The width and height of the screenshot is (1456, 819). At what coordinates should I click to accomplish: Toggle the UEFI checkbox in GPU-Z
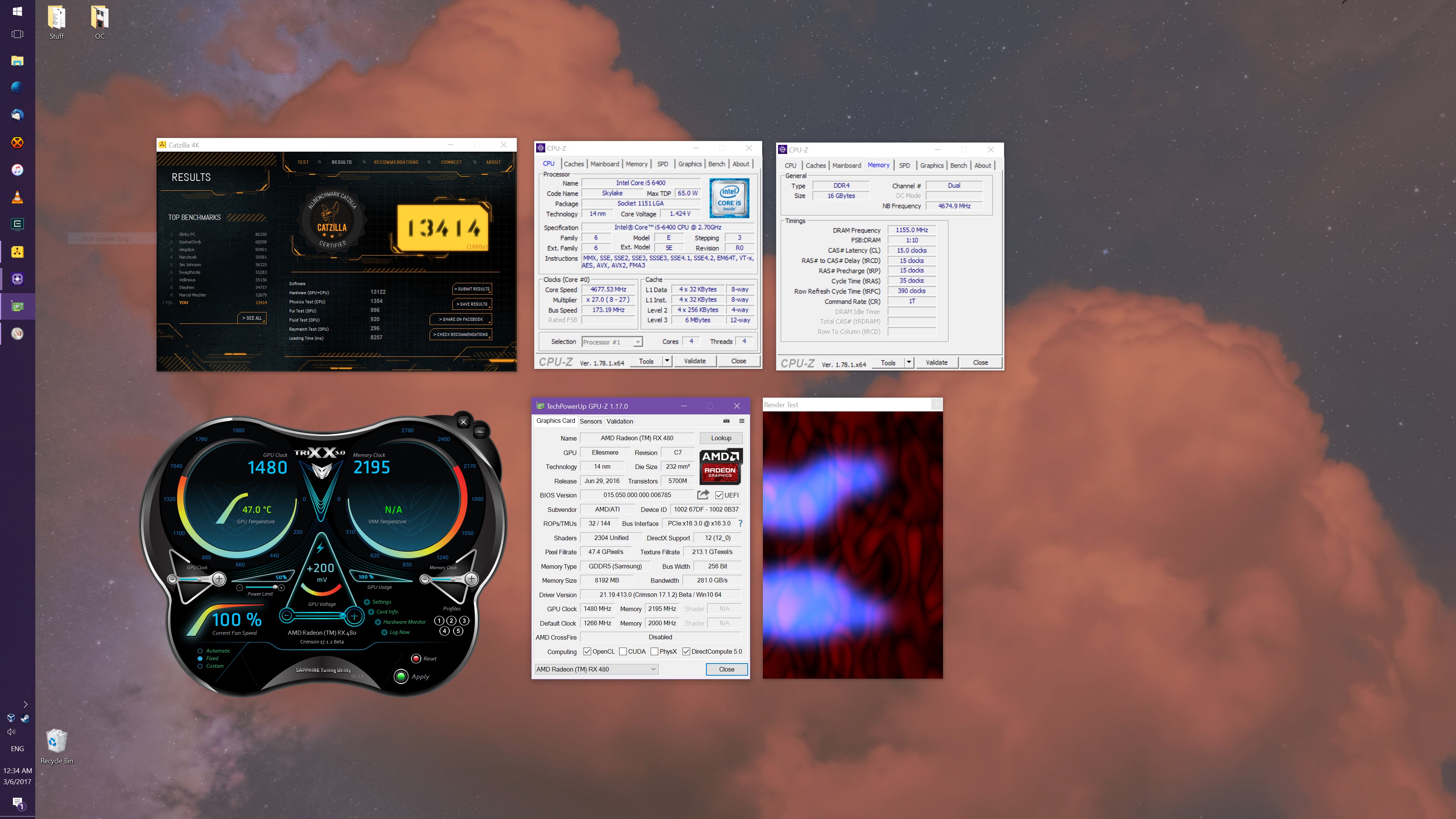(719, 495)
